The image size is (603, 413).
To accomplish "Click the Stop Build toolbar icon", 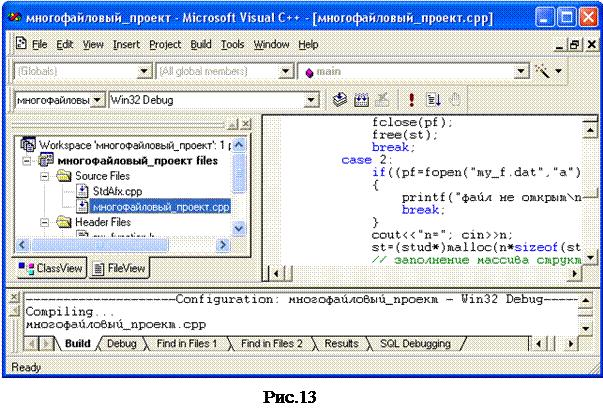I will point(382,100).
